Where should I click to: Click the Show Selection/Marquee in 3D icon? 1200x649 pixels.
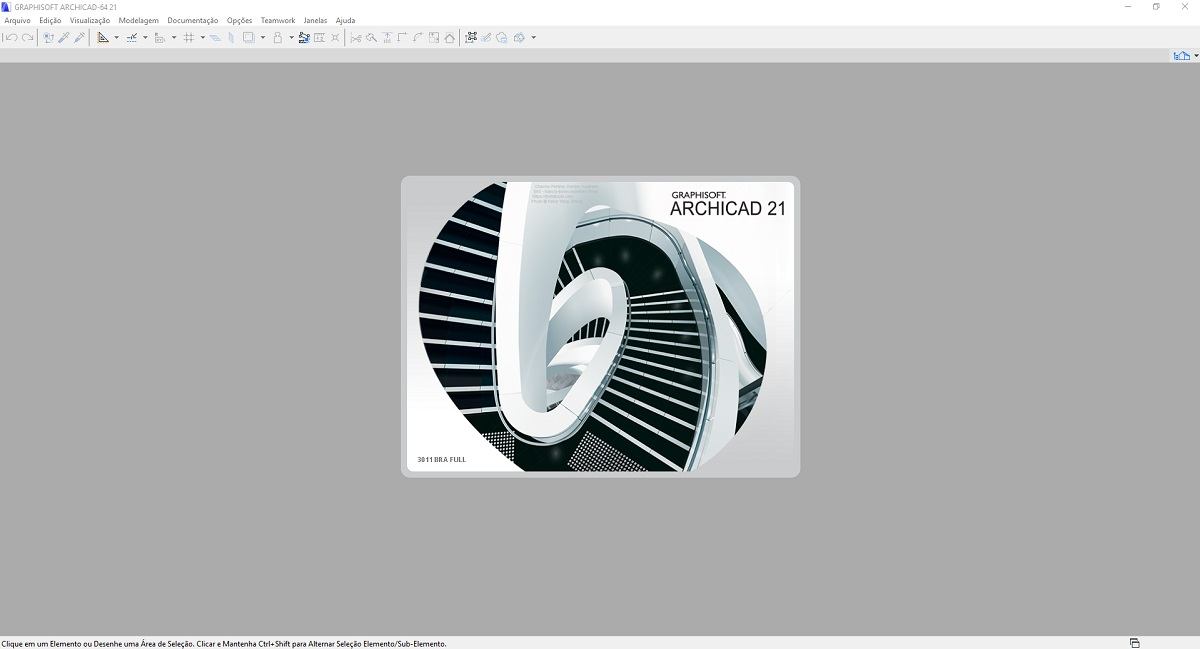point(471,38)
